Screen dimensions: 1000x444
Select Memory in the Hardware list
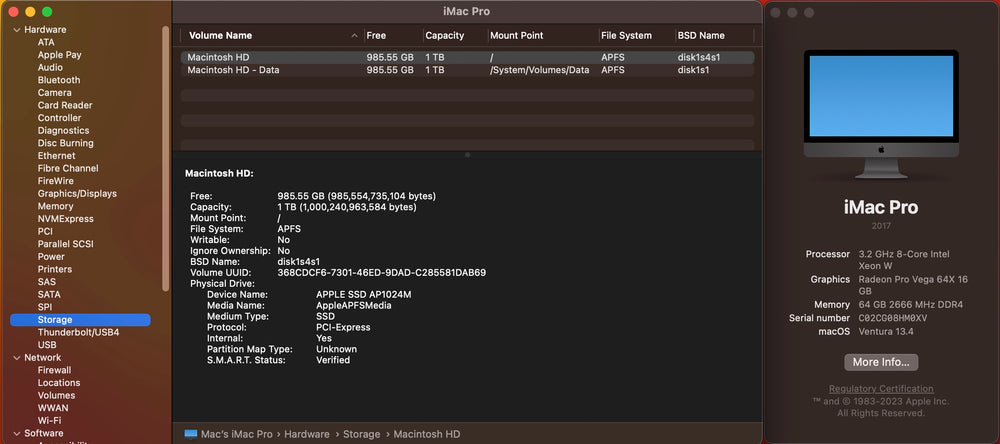(55, 206)
